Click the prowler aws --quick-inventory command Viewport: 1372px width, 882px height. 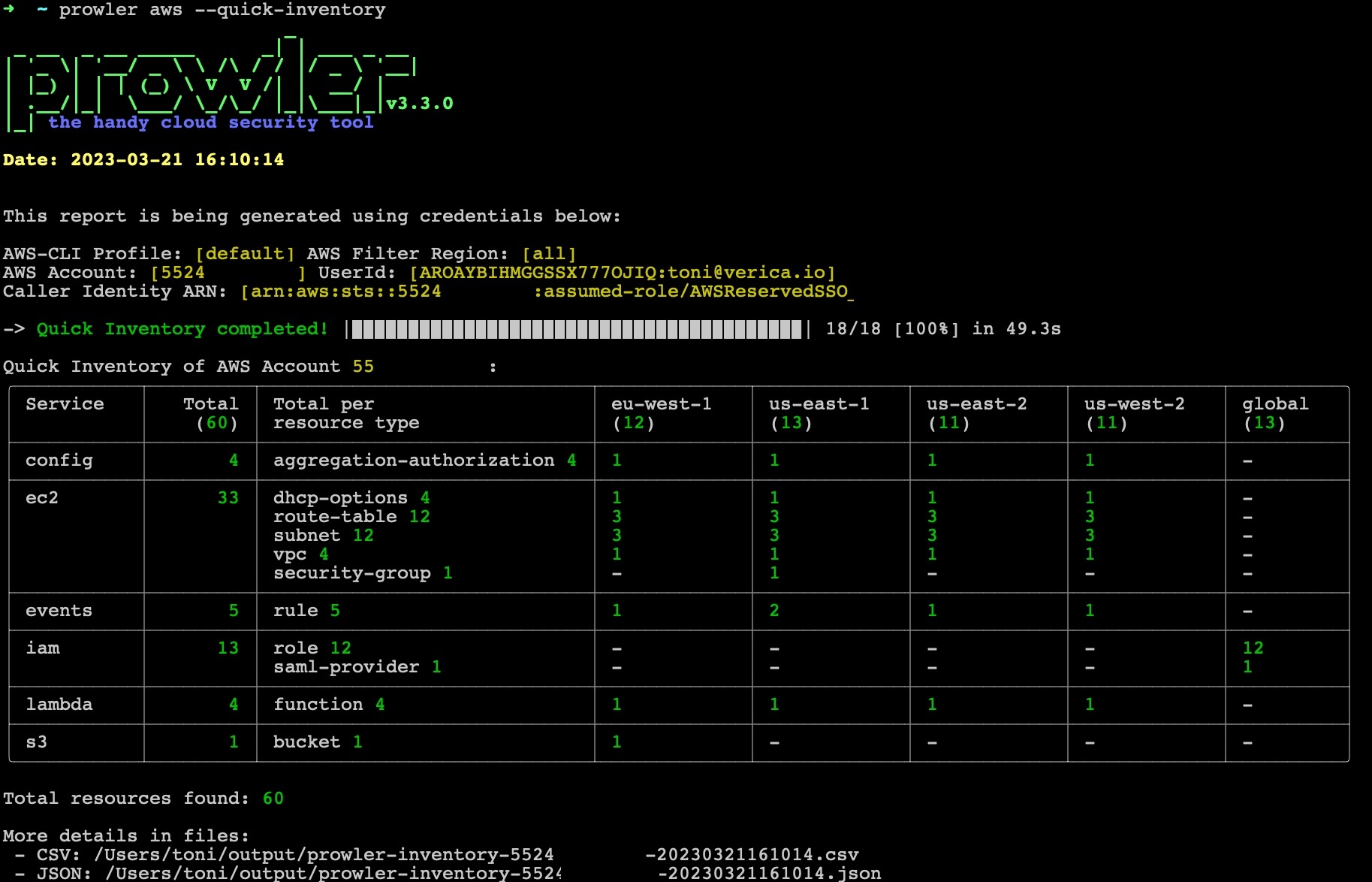pos(222,10)
